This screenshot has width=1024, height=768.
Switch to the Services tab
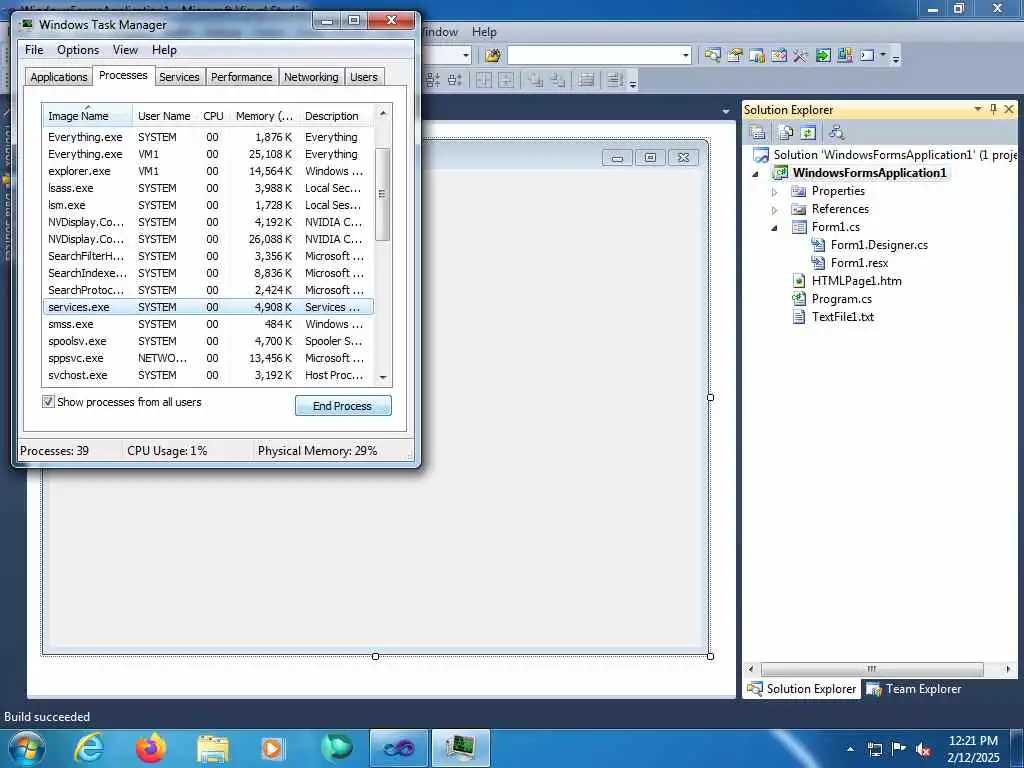179,76
